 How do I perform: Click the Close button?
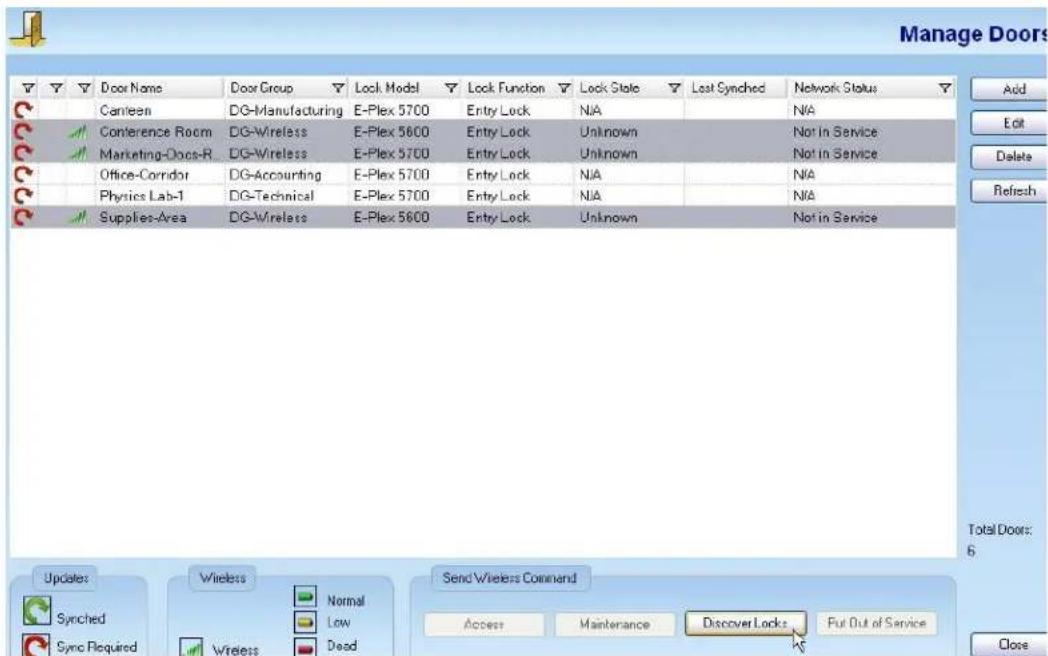coord(1009,645)
